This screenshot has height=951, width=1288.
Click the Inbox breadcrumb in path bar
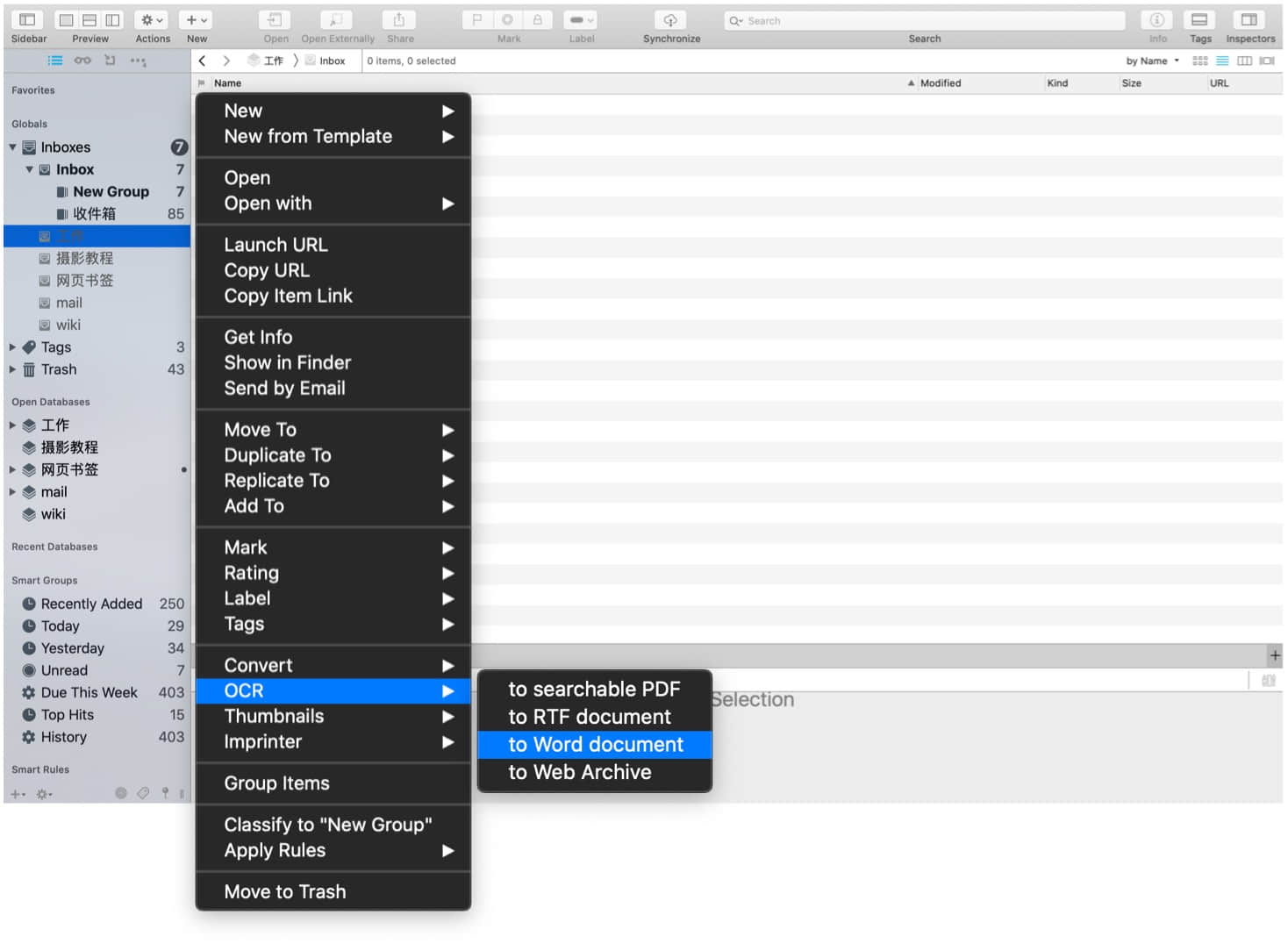325,61
